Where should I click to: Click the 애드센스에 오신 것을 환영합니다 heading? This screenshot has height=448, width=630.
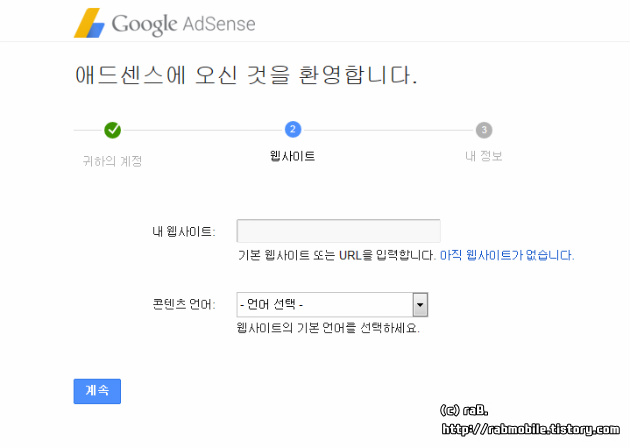[x=246, y=75]
